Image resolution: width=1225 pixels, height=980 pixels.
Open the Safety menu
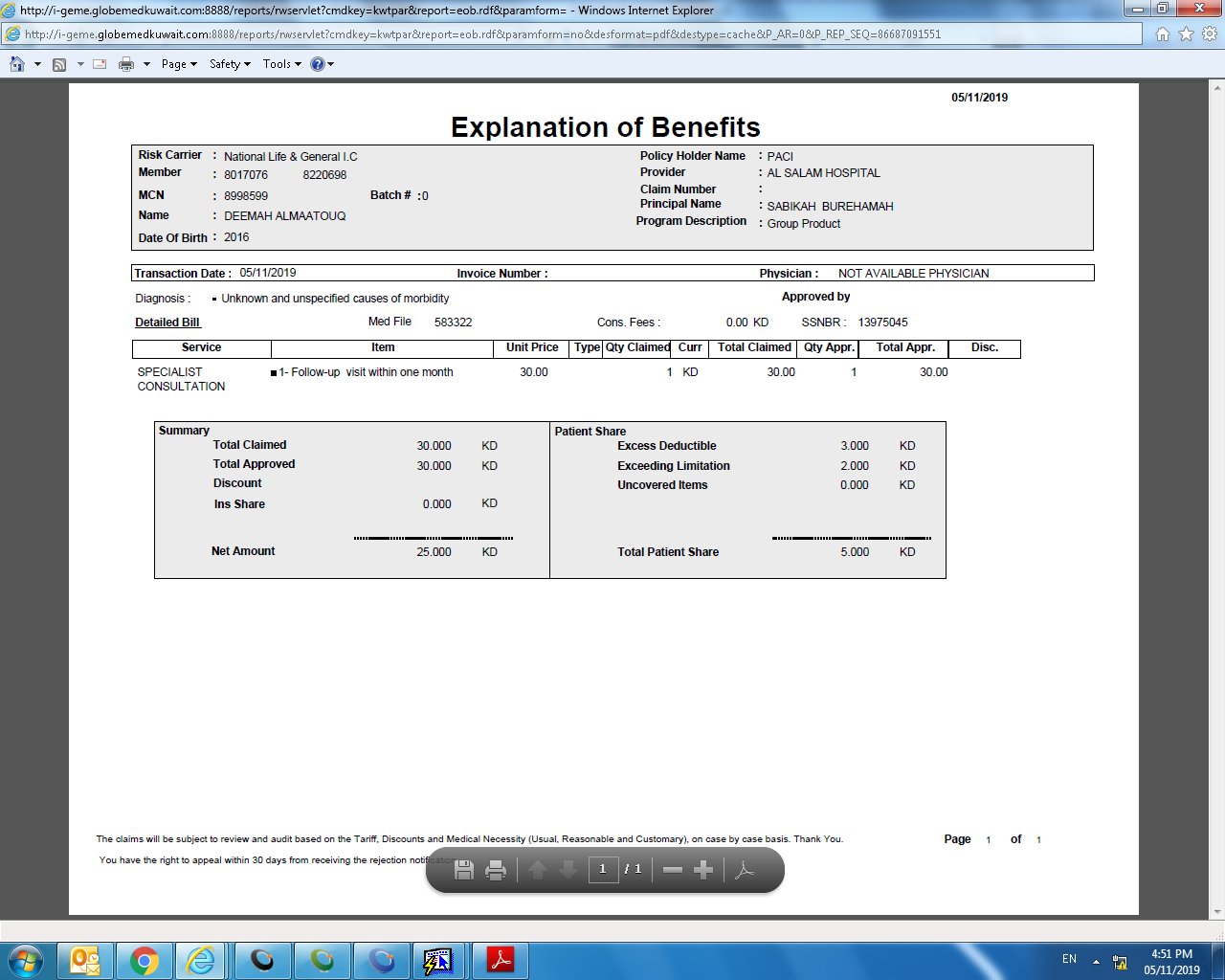click(230, 64)
